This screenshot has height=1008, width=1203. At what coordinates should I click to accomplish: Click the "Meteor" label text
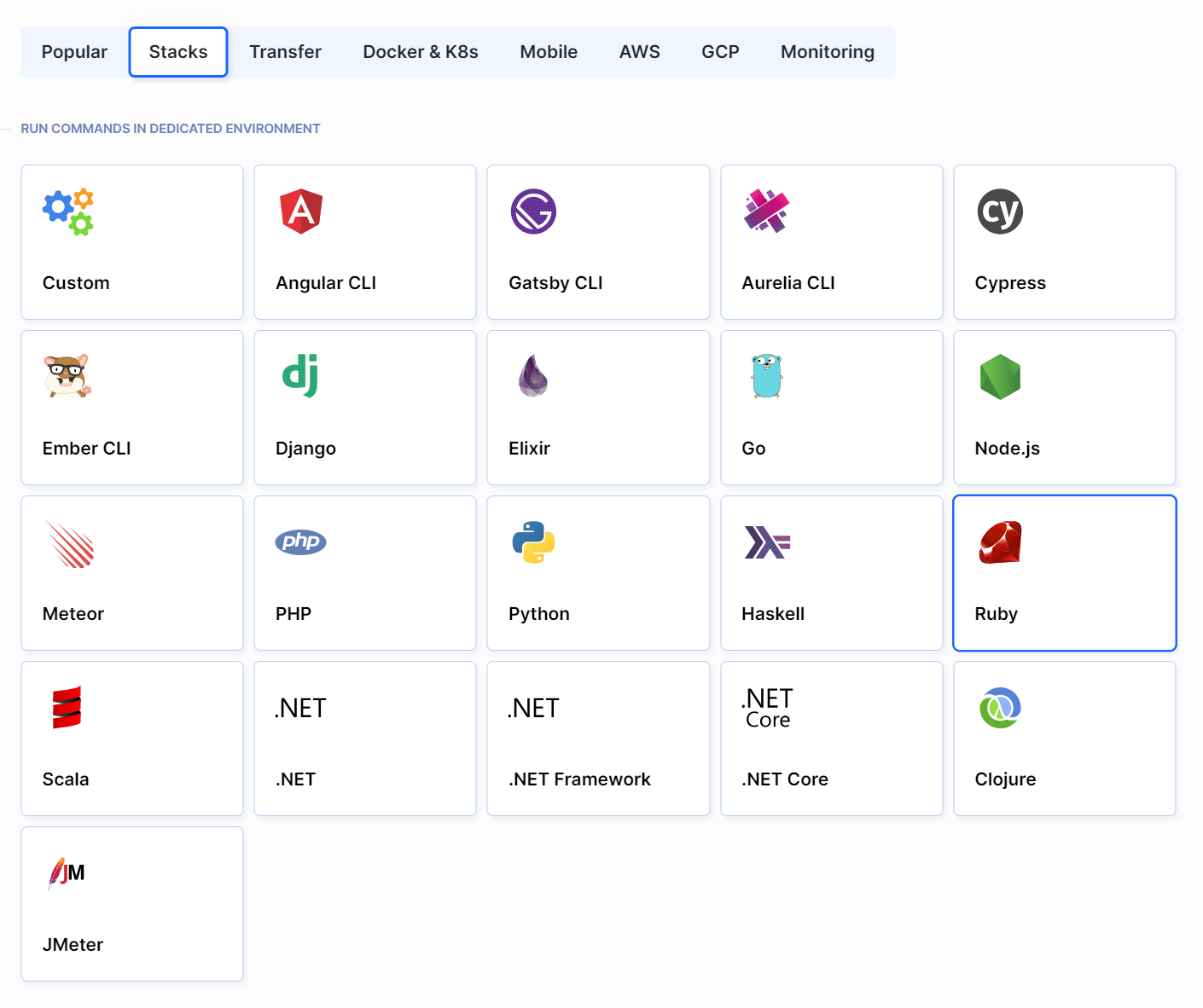click(x=73, y=614)
